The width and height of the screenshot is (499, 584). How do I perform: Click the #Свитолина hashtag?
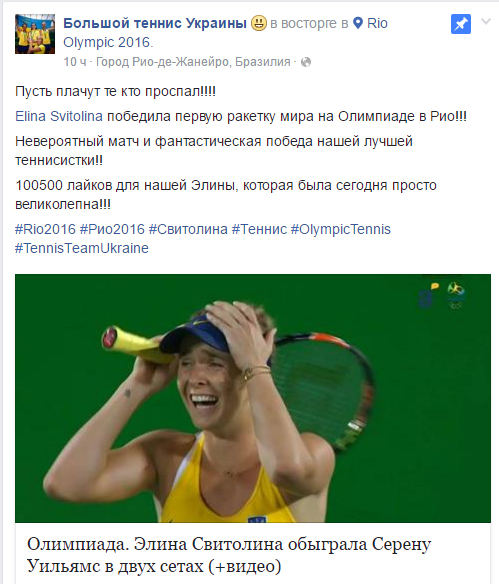(x=188, y=229)
